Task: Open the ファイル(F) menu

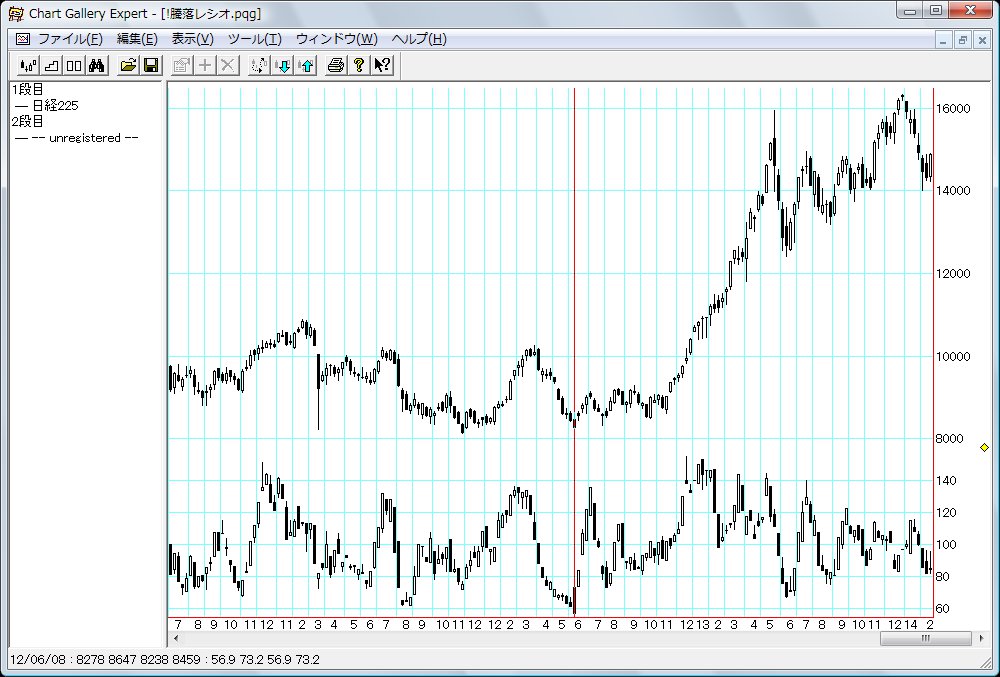Action: 70,39
